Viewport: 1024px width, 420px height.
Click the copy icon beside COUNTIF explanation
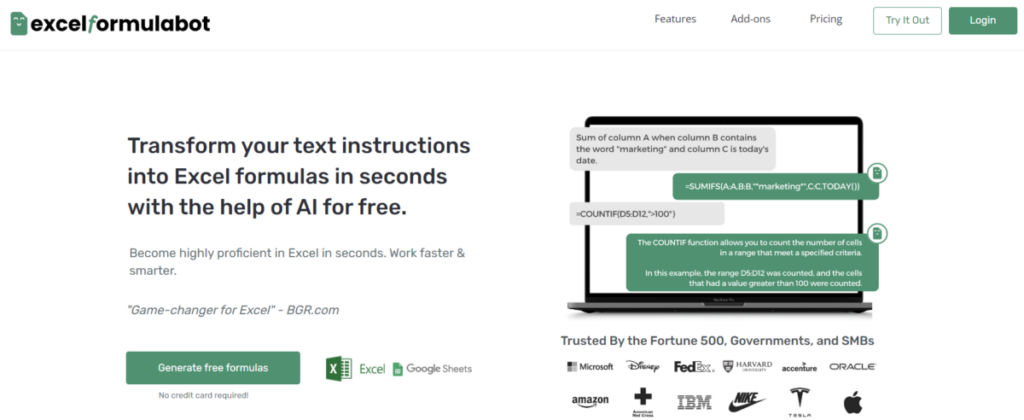coord(878,233)
